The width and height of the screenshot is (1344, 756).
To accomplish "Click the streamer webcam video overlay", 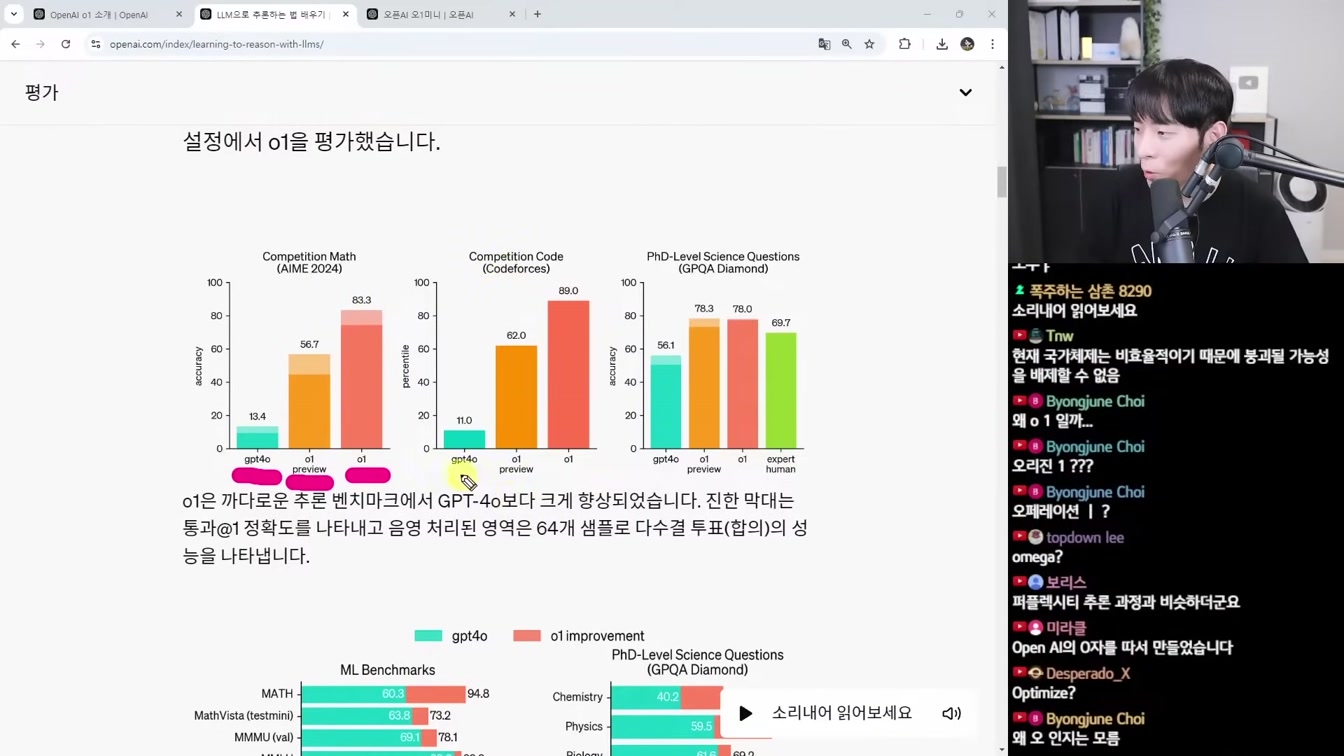I will point(1176,131).
